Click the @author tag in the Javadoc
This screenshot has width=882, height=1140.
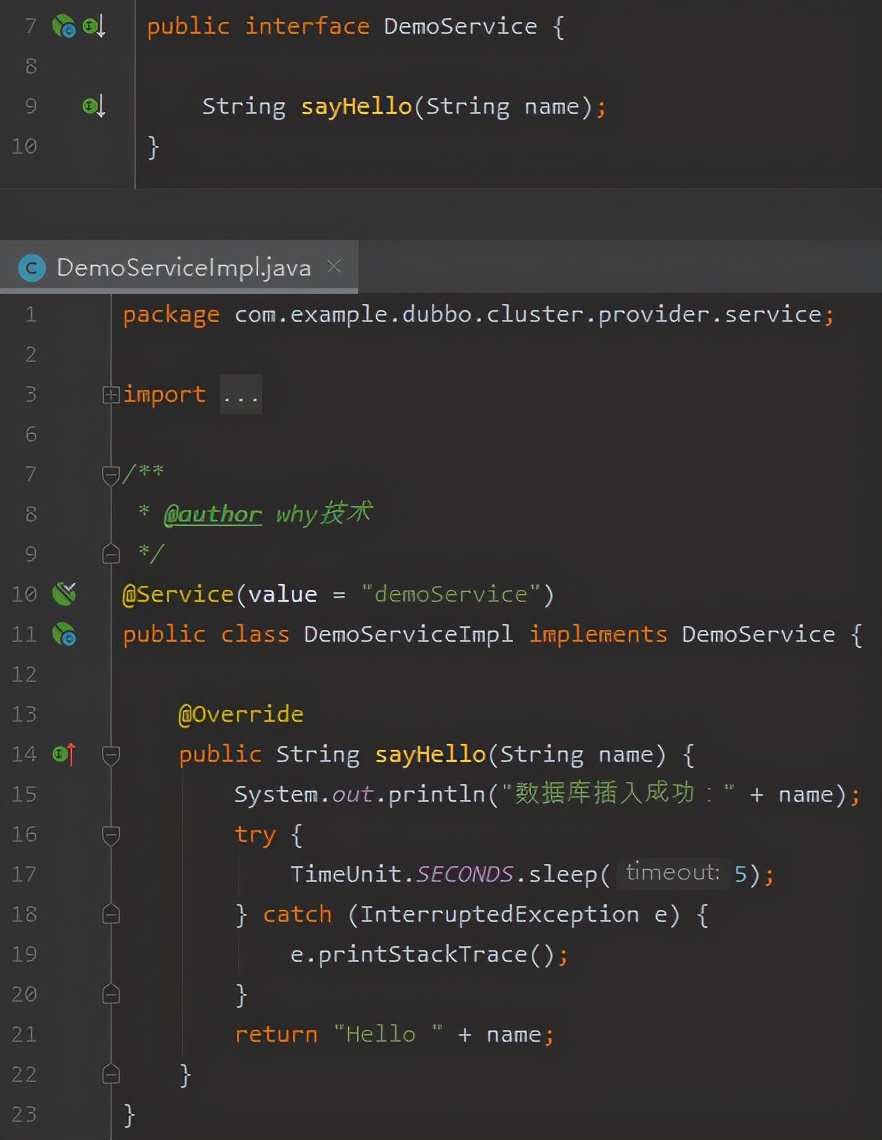click(x=212, y=514)
